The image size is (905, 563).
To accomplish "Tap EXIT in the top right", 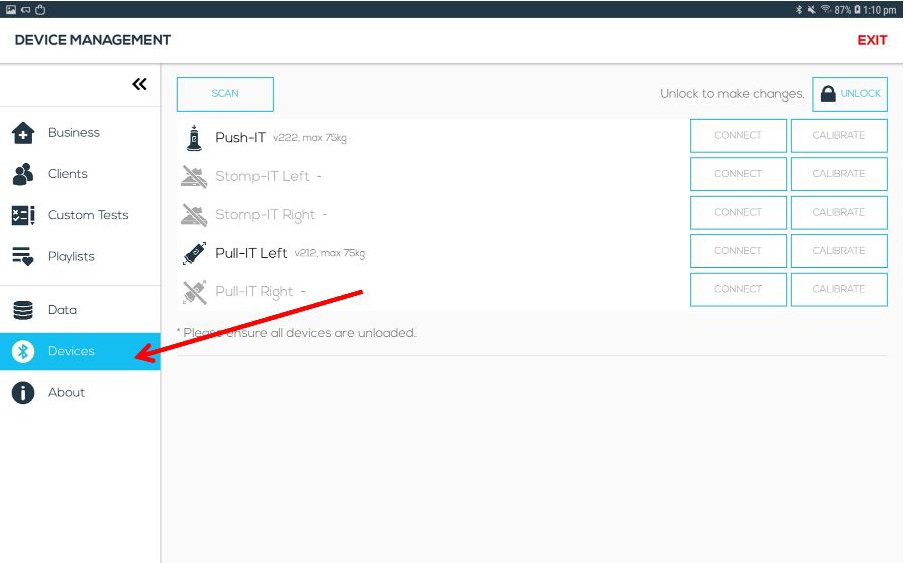I will [872, 40].
